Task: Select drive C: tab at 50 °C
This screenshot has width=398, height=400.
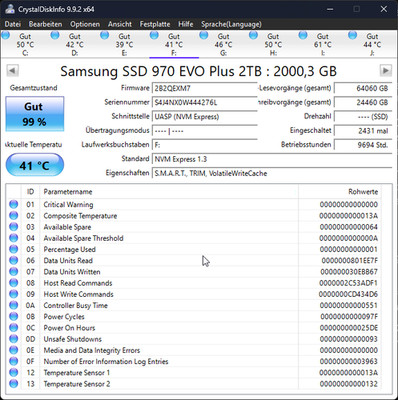Action: tap(25, 44)
